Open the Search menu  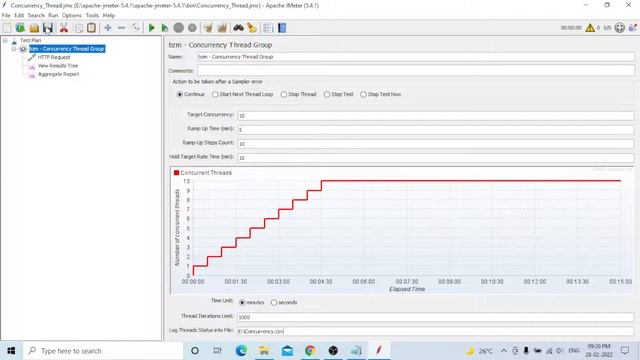click(x=36, y=15)
